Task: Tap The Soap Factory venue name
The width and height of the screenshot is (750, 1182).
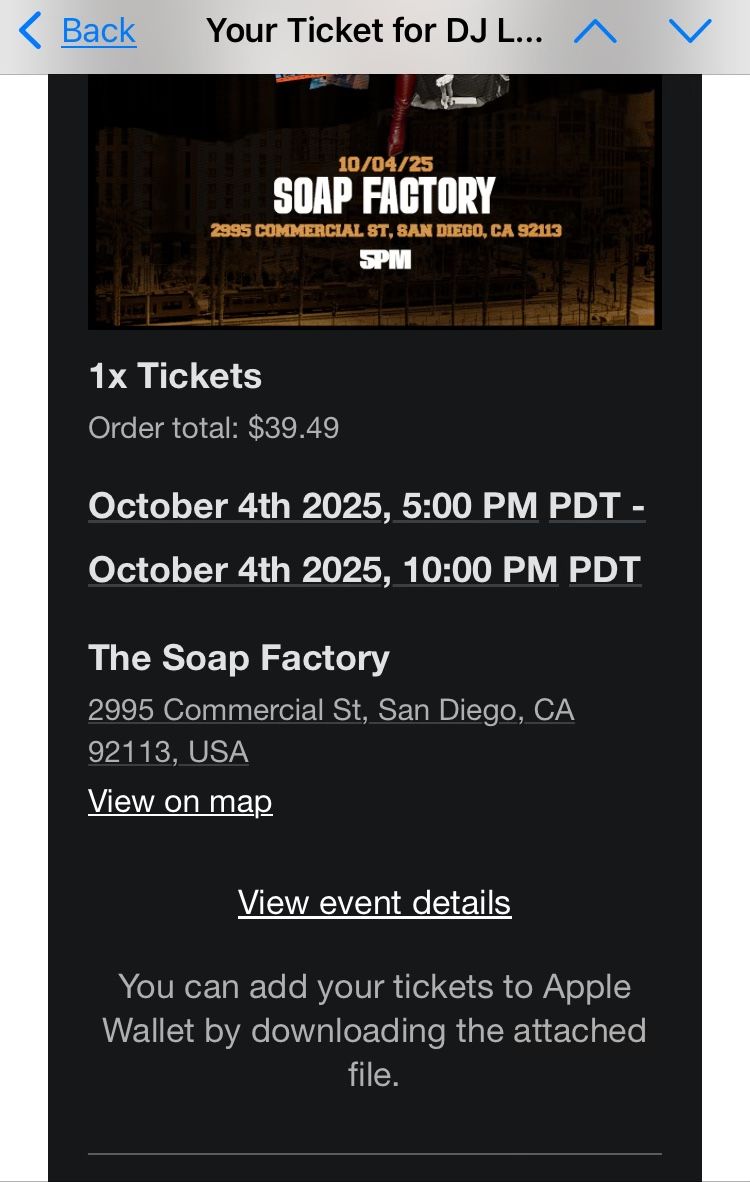Action: pyautogui.click(x=239, y=658)
